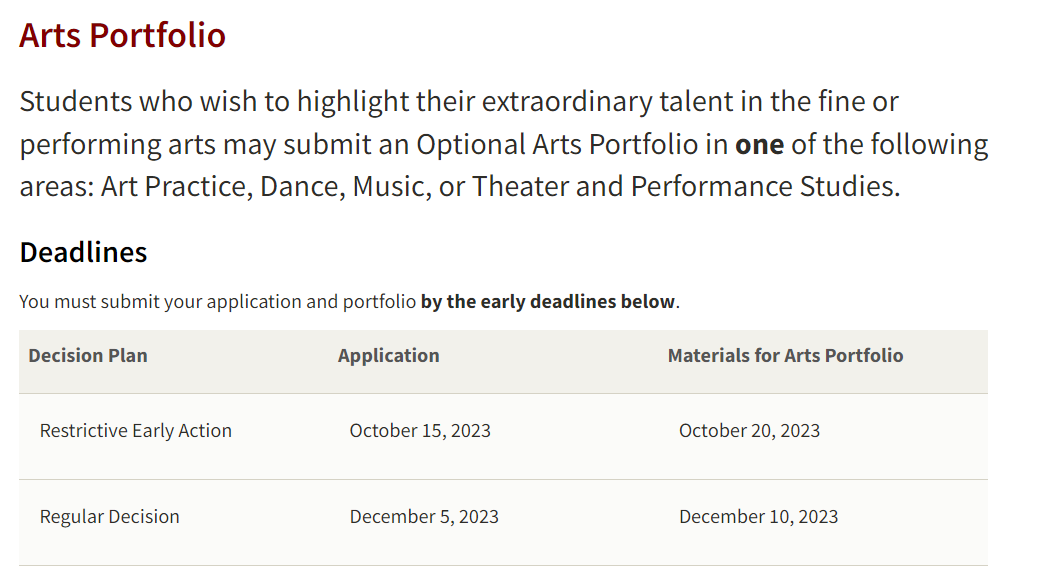Click the word "Dance" in paragraph
The height and width of the screenshot is (579, 1056).
(302, 186)
